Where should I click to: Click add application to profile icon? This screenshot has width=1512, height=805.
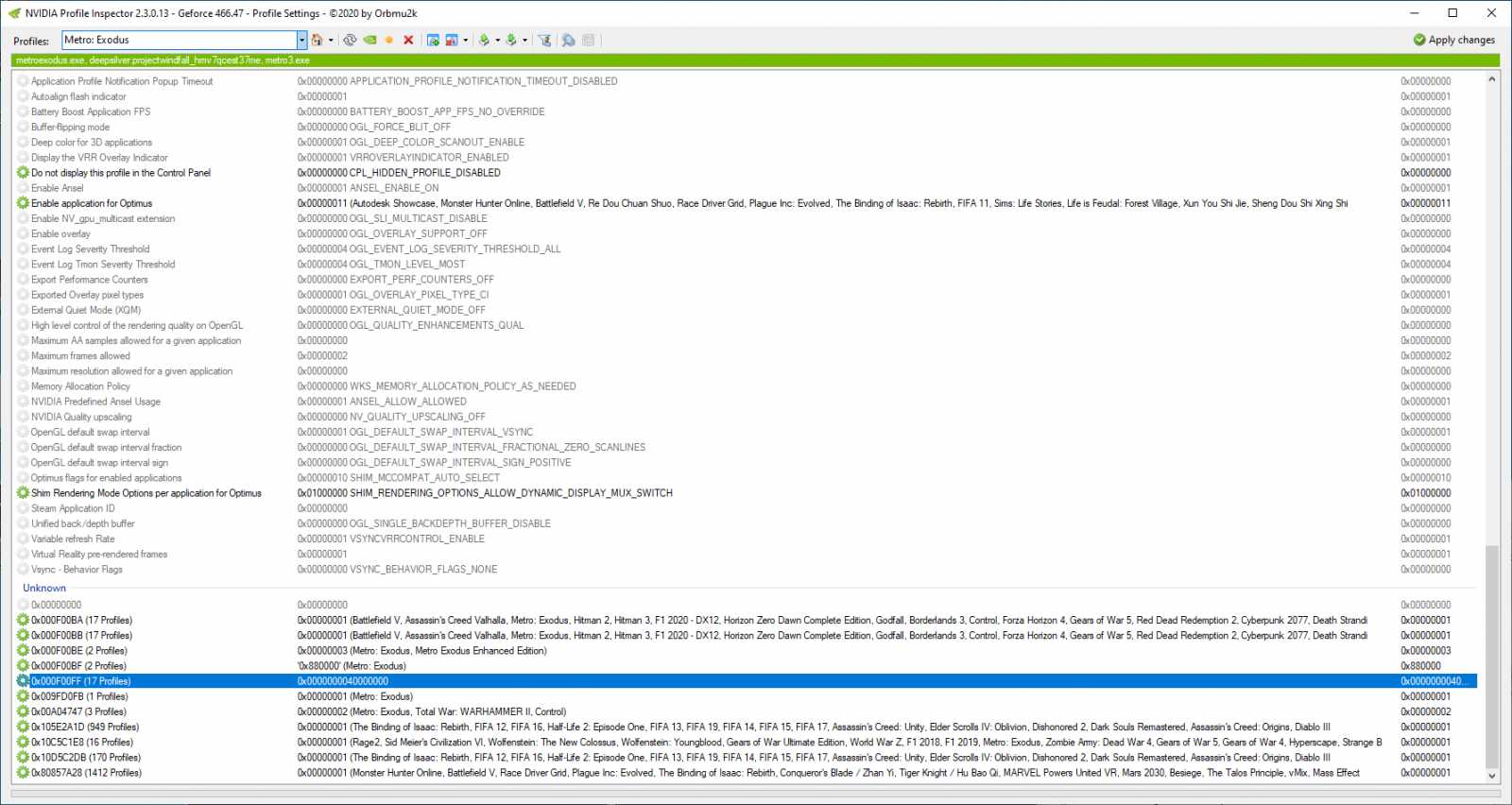pyautogui.click(x=433, y=40)
